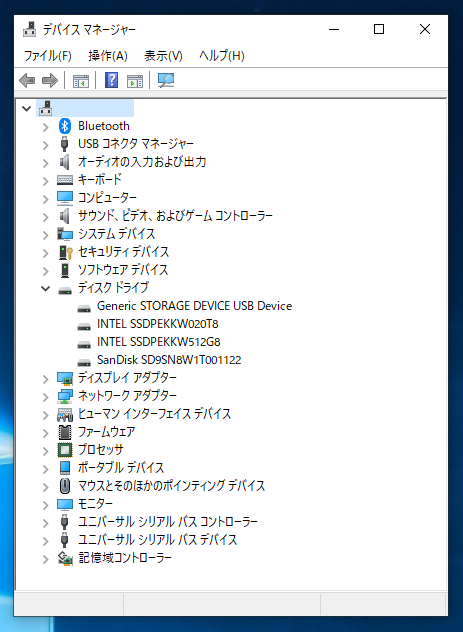Click the ソフトウェア デバイス icon
The image size is (463, 632).
pyautogui.click(x=64, y=270)
